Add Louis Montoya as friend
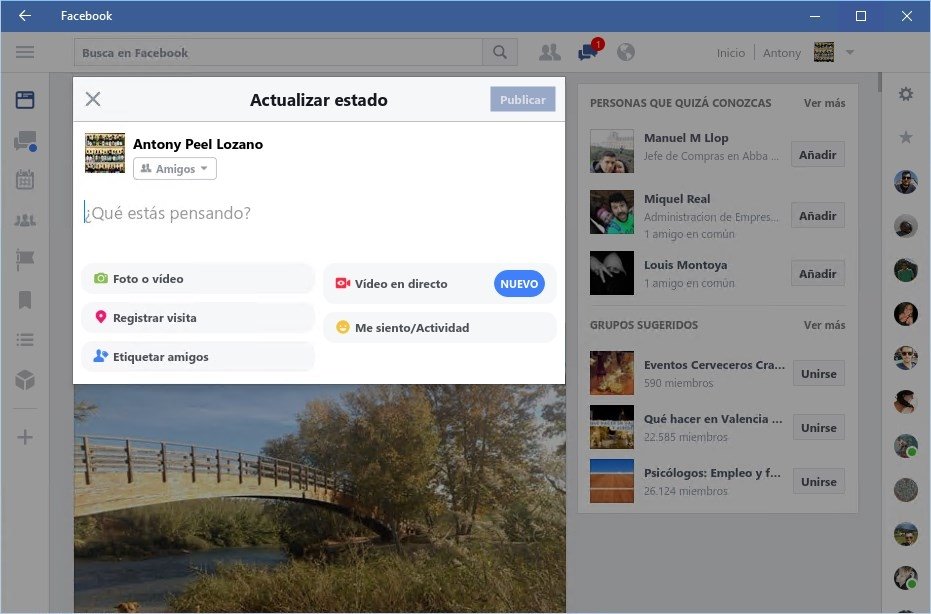The width and height of the screenshot is (931, 614). point(818,274)
